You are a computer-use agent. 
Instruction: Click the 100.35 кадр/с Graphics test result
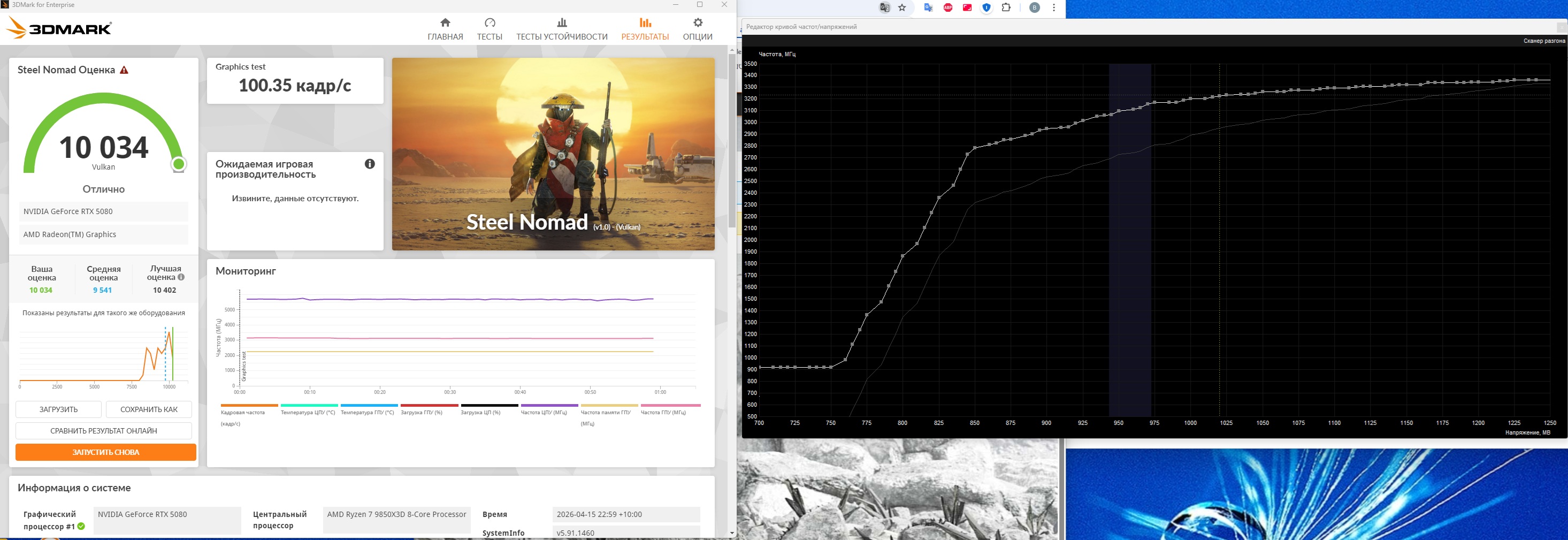click(x=295, y=85)
